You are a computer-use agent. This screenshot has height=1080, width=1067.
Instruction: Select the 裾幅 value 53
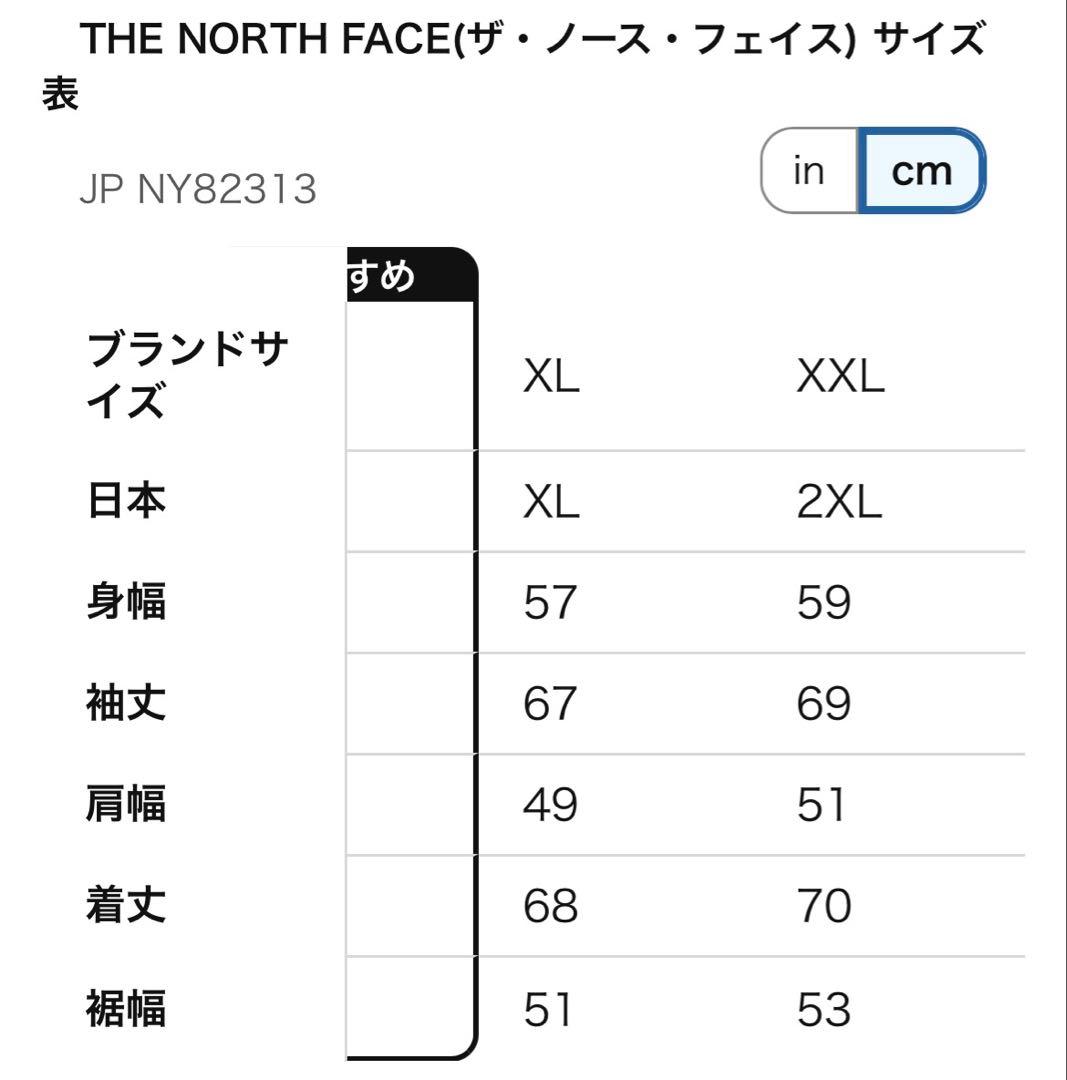click(x=823, y=1009)
